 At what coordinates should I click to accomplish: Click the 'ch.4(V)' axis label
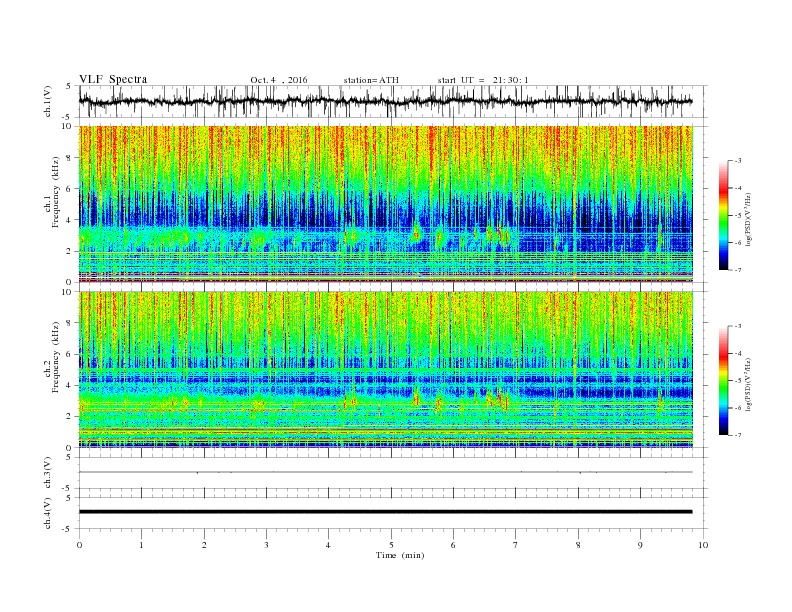pos(48,513)
